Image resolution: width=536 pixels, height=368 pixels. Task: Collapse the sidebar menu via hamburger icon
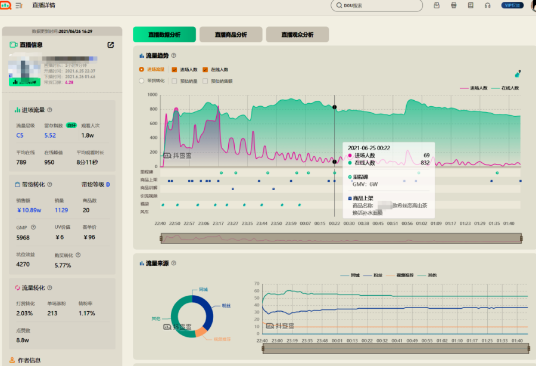click(19, 5)
